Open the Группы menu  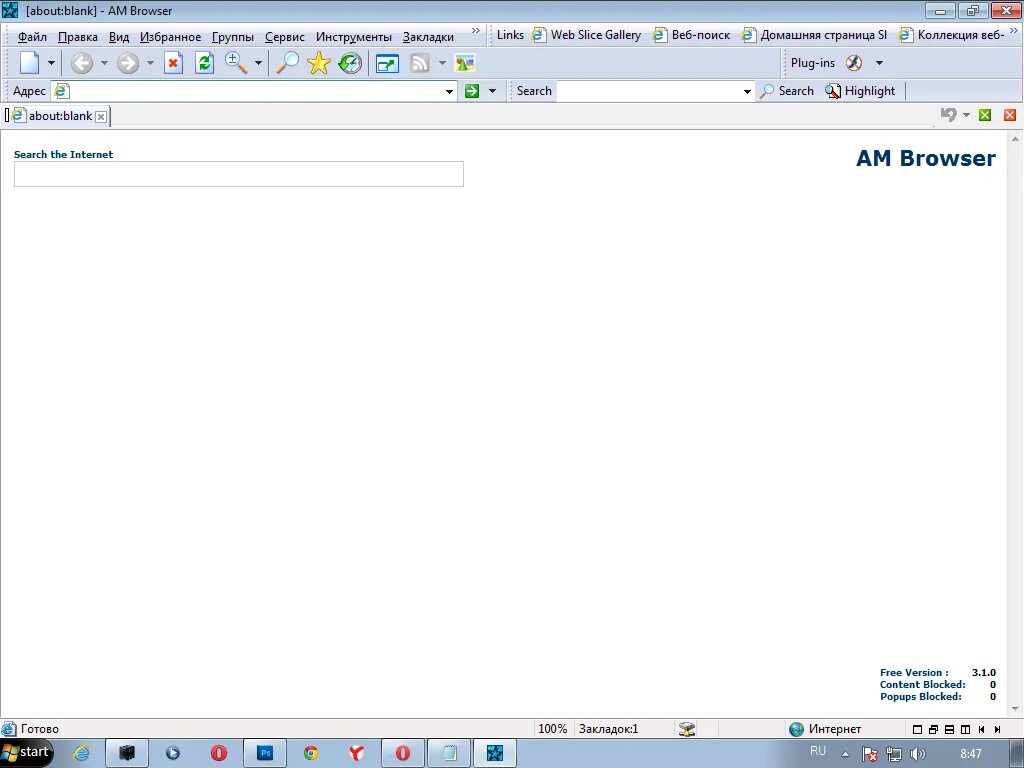pos(232,37)
